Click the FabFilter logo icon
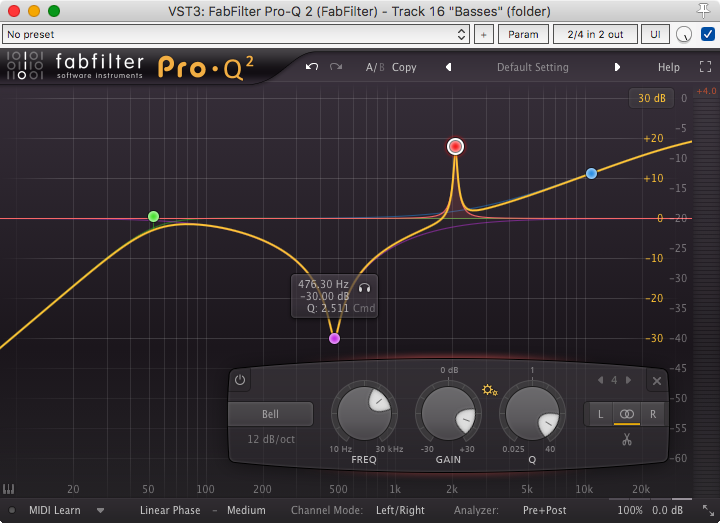The height and width of the screenshot is (523, 720). (x=25, y=66)
